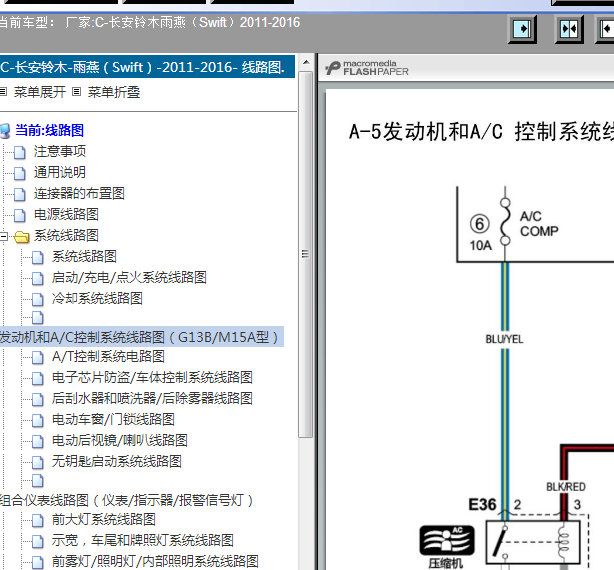Viewport: 614px width, 570px height.
Task: Click the page icon beside 示宽 entry
Action: pos(38,541)
